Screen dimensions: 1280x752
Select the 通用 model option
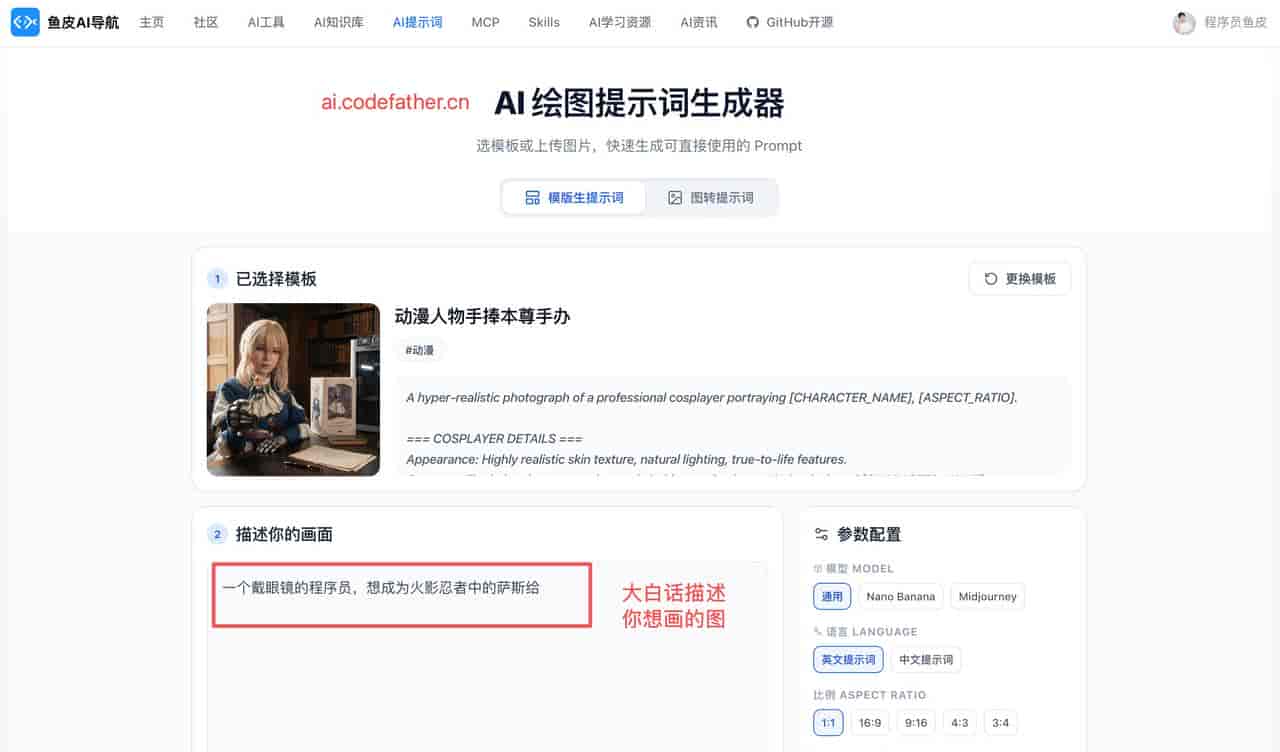[x=832, y=597]
